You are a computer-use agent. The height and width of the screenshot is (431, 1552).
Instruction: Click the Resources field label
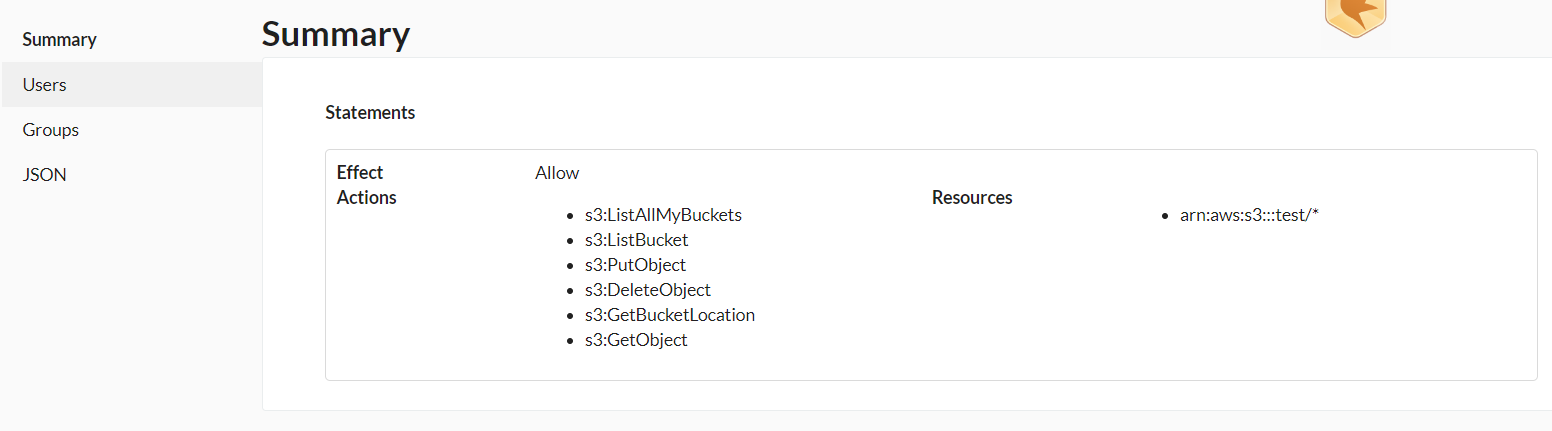click(x=972, y=198)
